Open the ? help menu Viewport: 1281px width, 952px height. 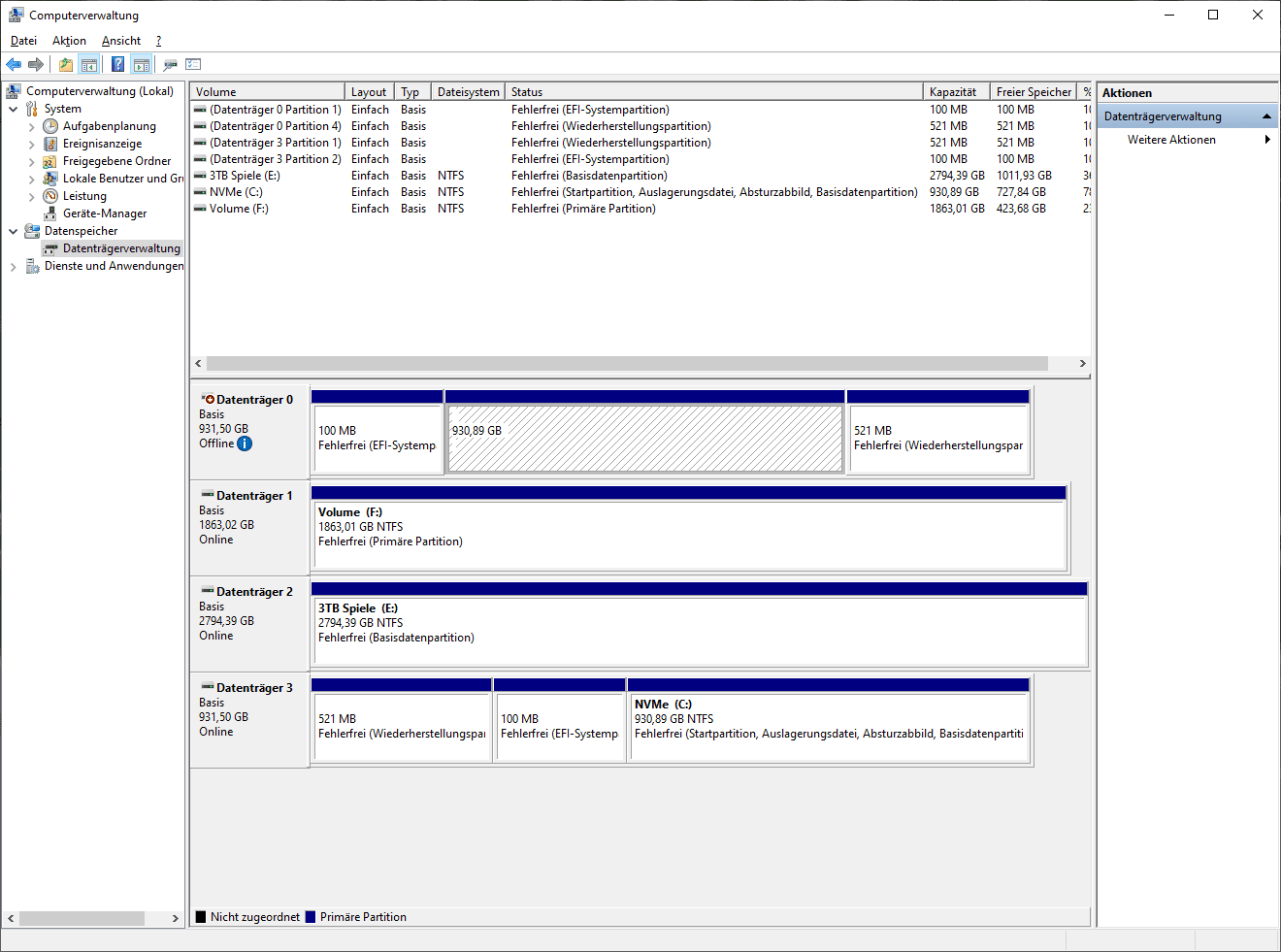(x=158, y=41)
